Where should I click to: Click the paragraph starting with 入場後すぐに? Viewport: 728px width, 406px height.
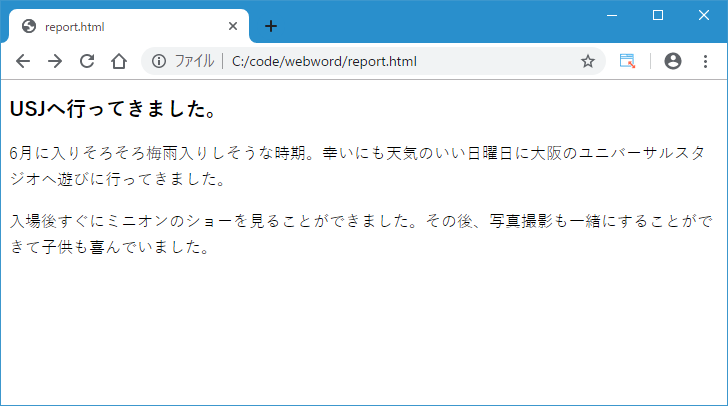[361, 234]
